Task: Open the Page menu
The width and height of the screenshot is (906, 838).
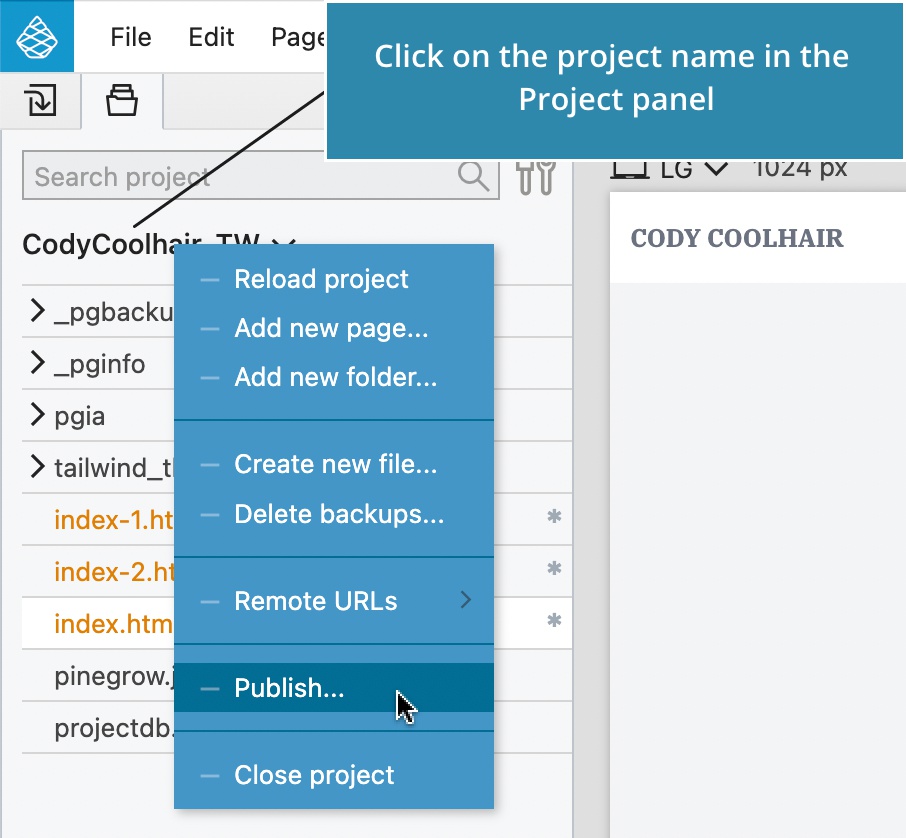Action: coord(299,37)
